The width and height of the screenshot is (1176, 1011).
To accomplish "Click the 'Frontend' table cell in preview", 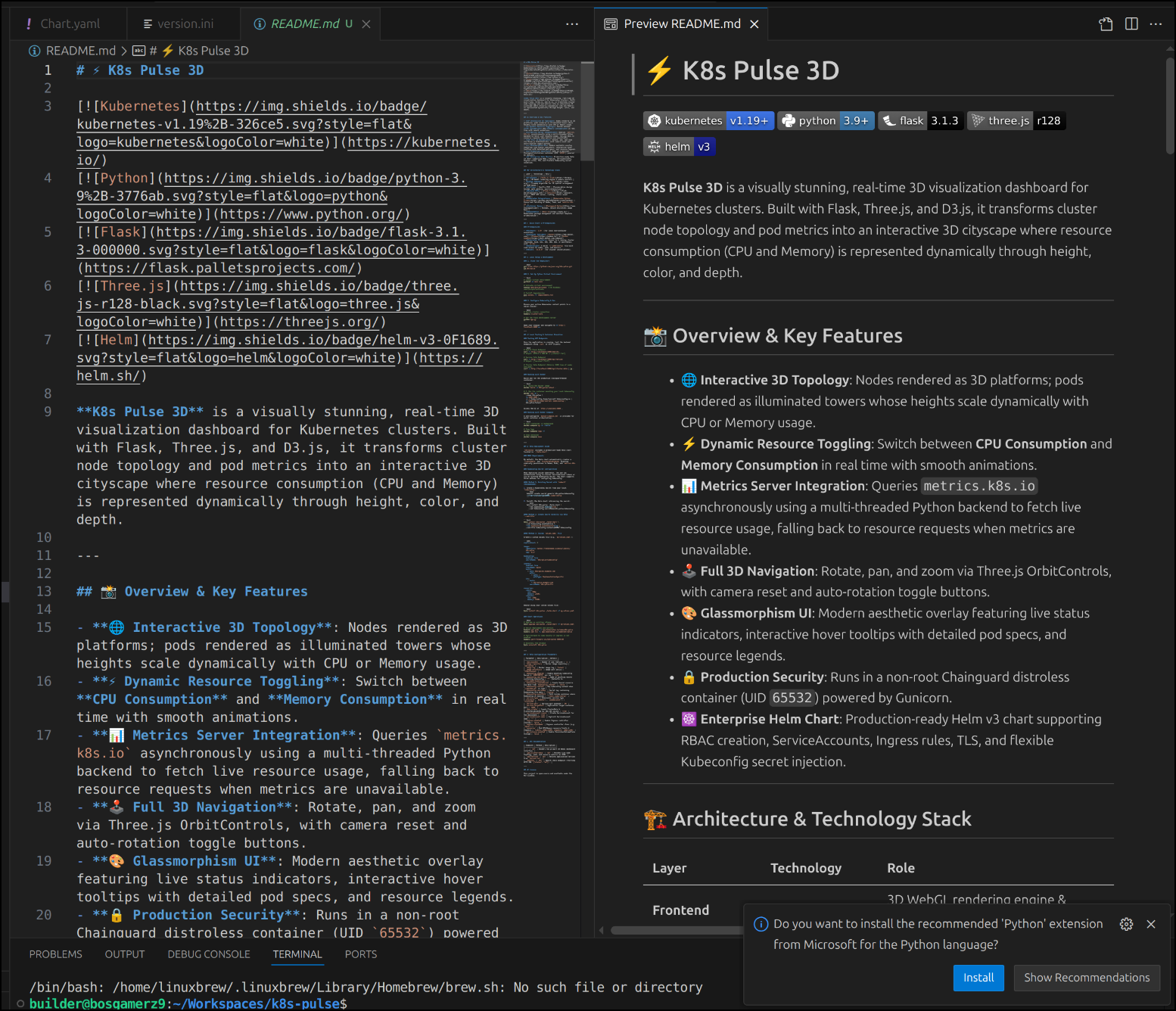I will click(681, 910).
